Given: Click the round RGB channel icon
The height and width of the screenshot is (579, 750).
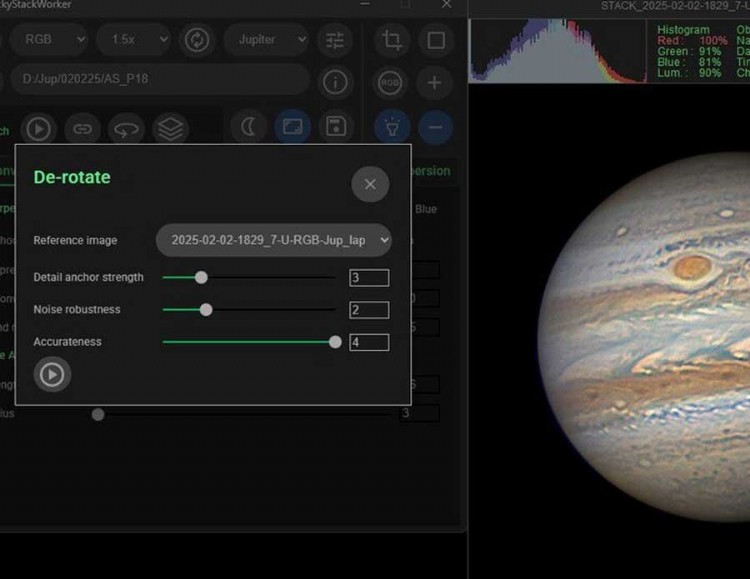Looking at the screenshot, I should [x=392, y=83].
